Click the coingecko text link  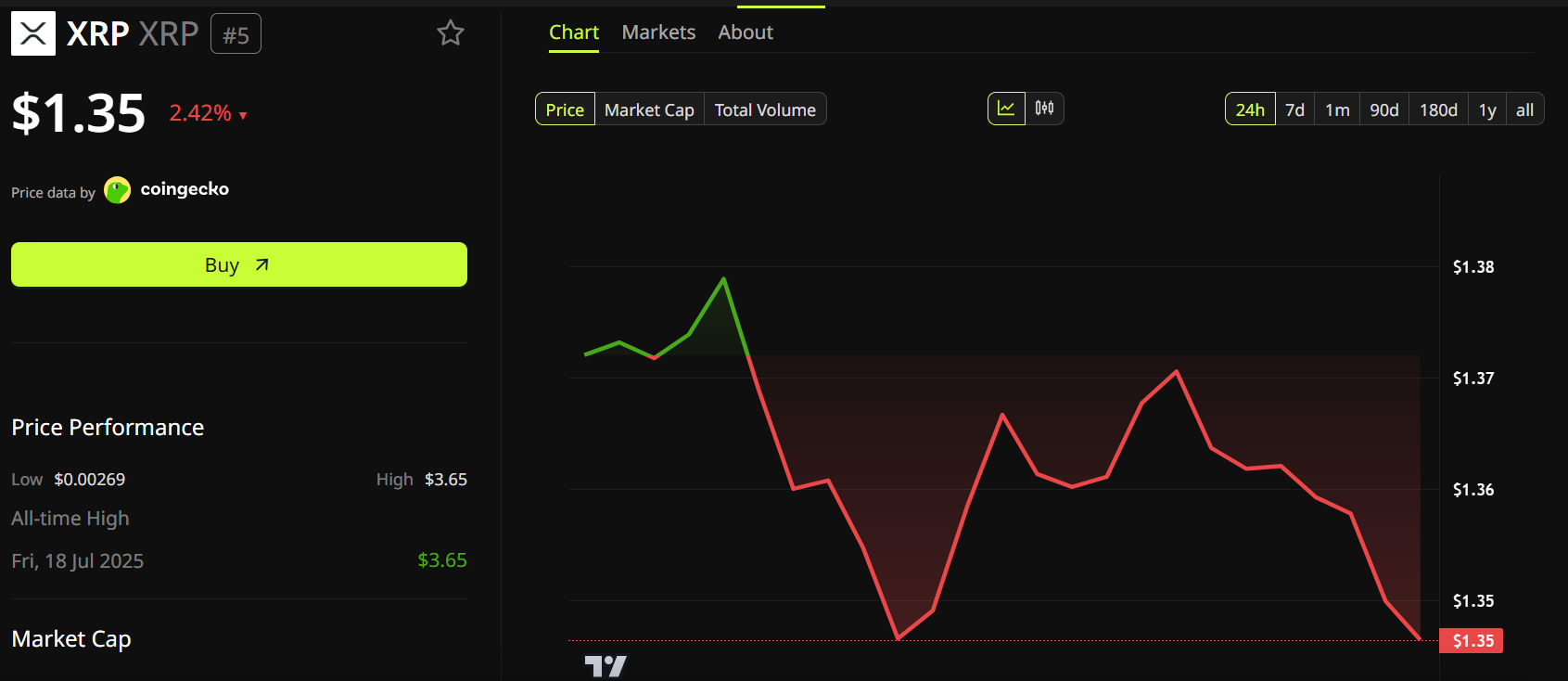[185, 188]
